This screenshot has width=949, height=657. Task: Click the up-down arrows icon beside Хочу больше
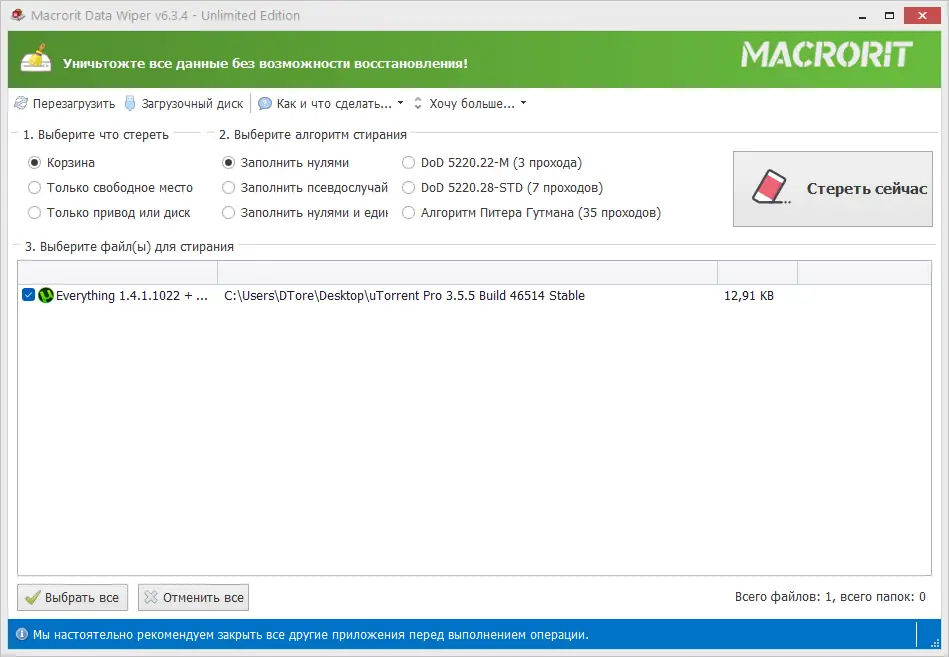[x=418, y=103]
